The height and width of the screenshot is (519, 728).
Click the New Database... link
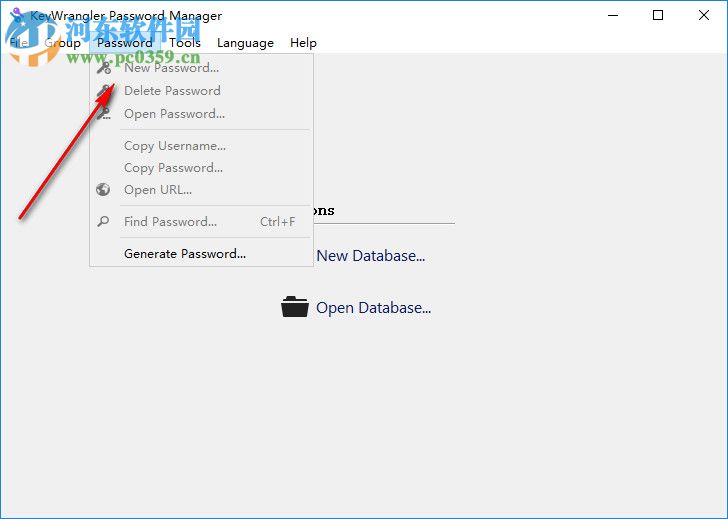(370, 256)
